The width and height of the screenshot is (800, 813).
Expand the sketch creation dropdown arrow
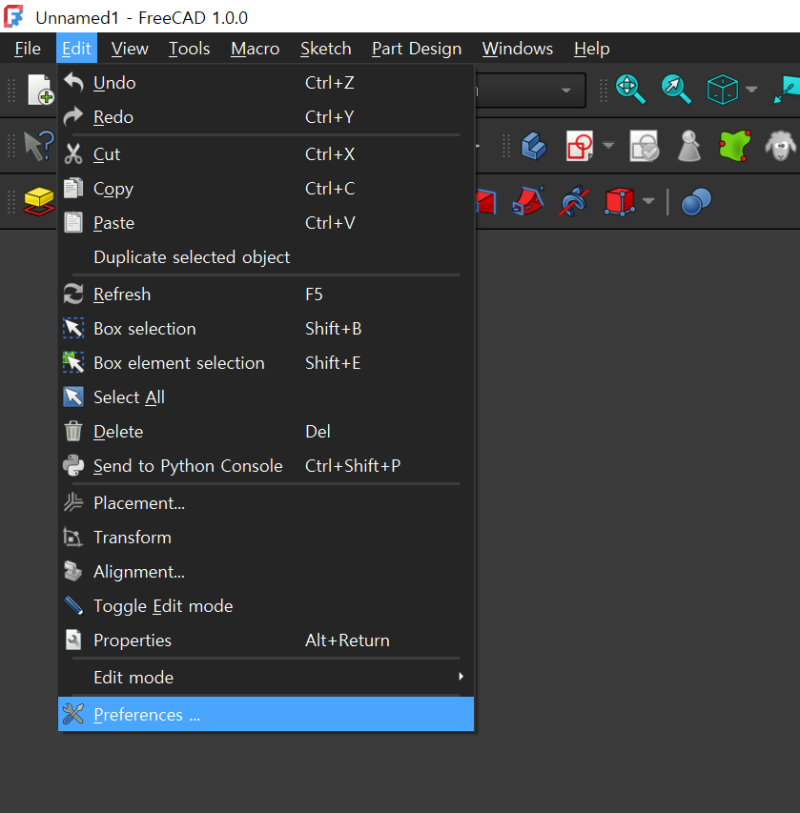(x=607, y=145)
